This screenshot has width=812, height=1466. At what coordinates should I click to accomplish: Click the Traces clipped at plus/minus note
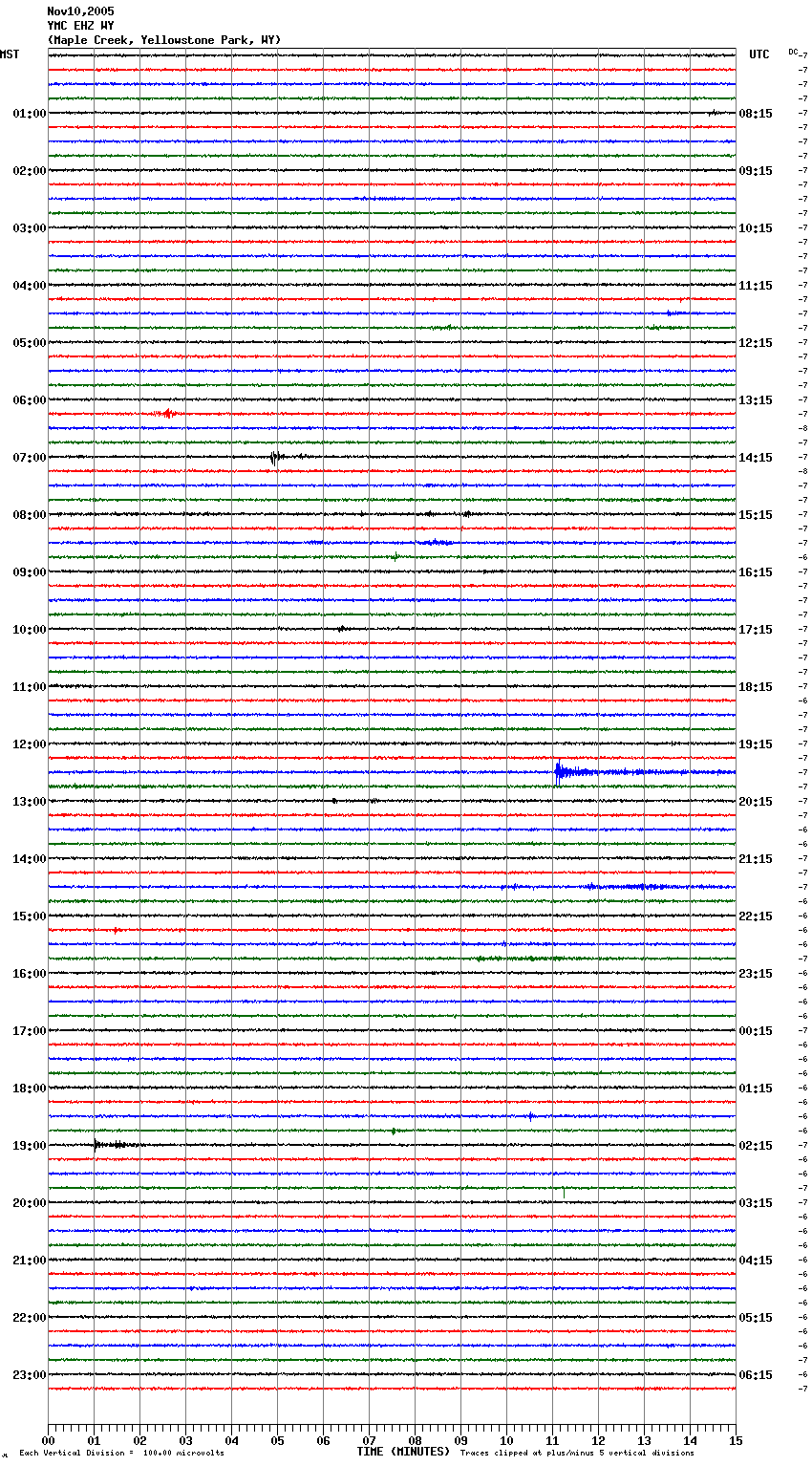pyautogui.click(x=577, y=1454)
